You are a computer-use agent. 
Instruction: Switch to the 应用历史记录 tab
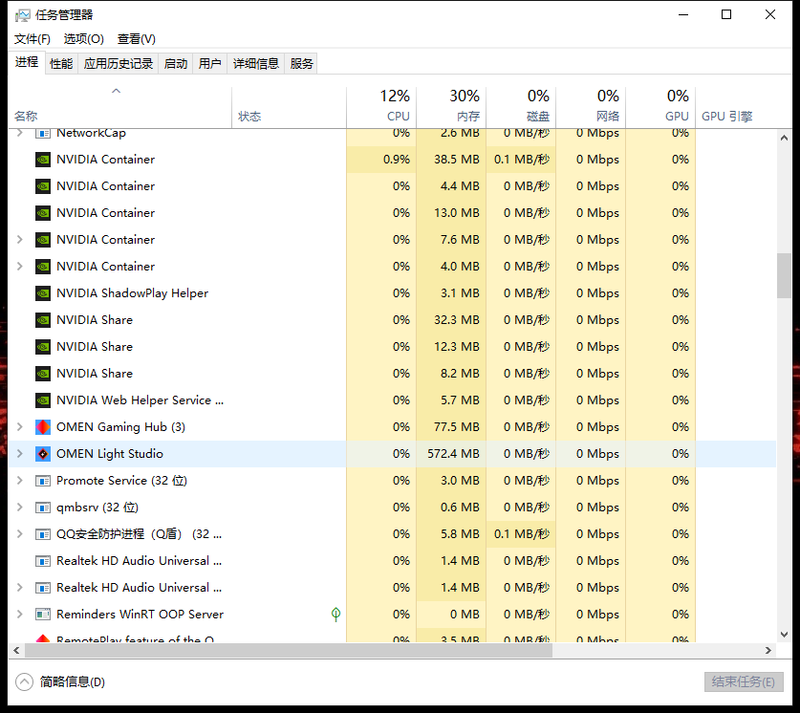(x=118, y=64)
